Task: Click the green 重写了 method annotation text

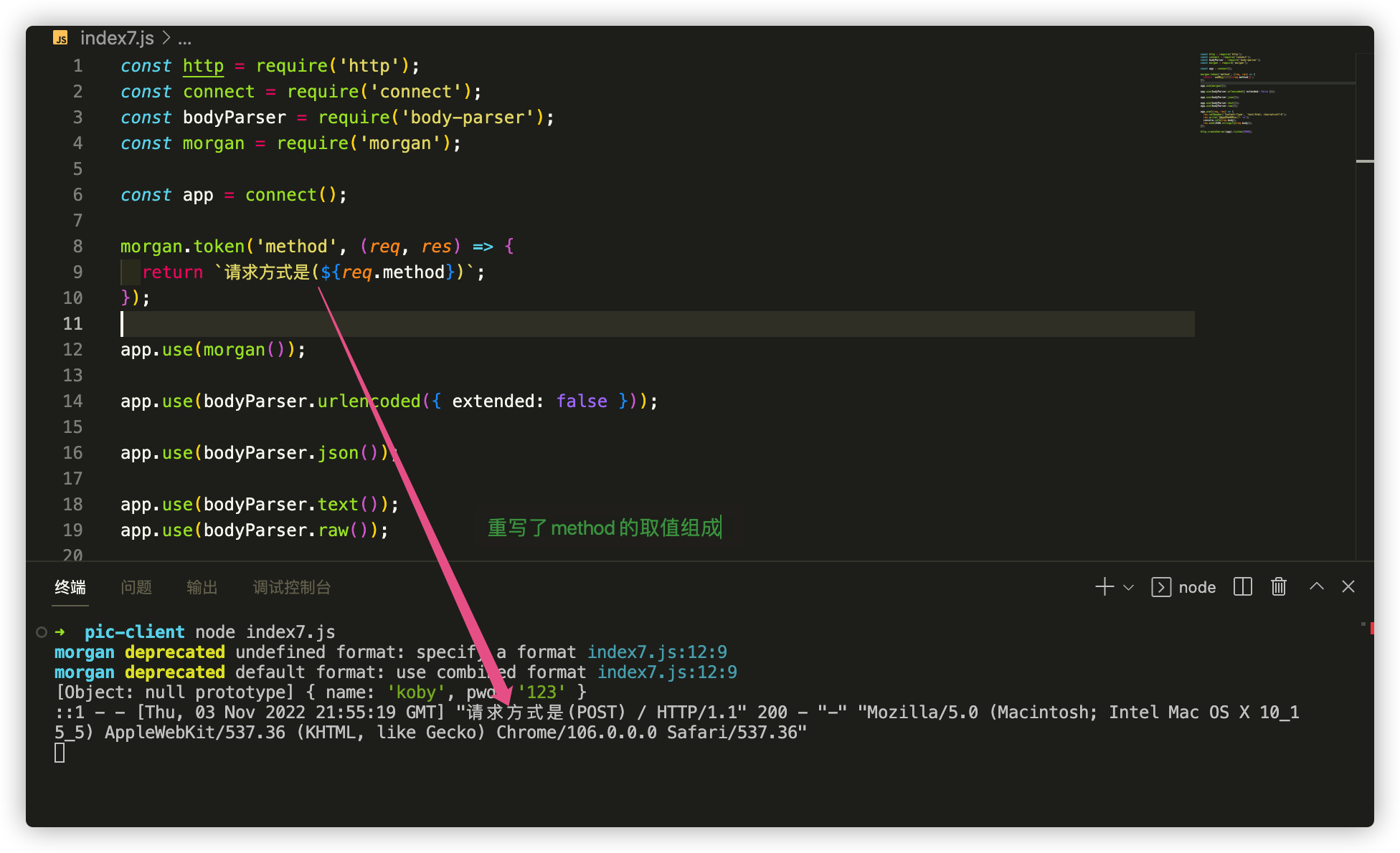Action: pyautogui.click(x=605, y=528)
